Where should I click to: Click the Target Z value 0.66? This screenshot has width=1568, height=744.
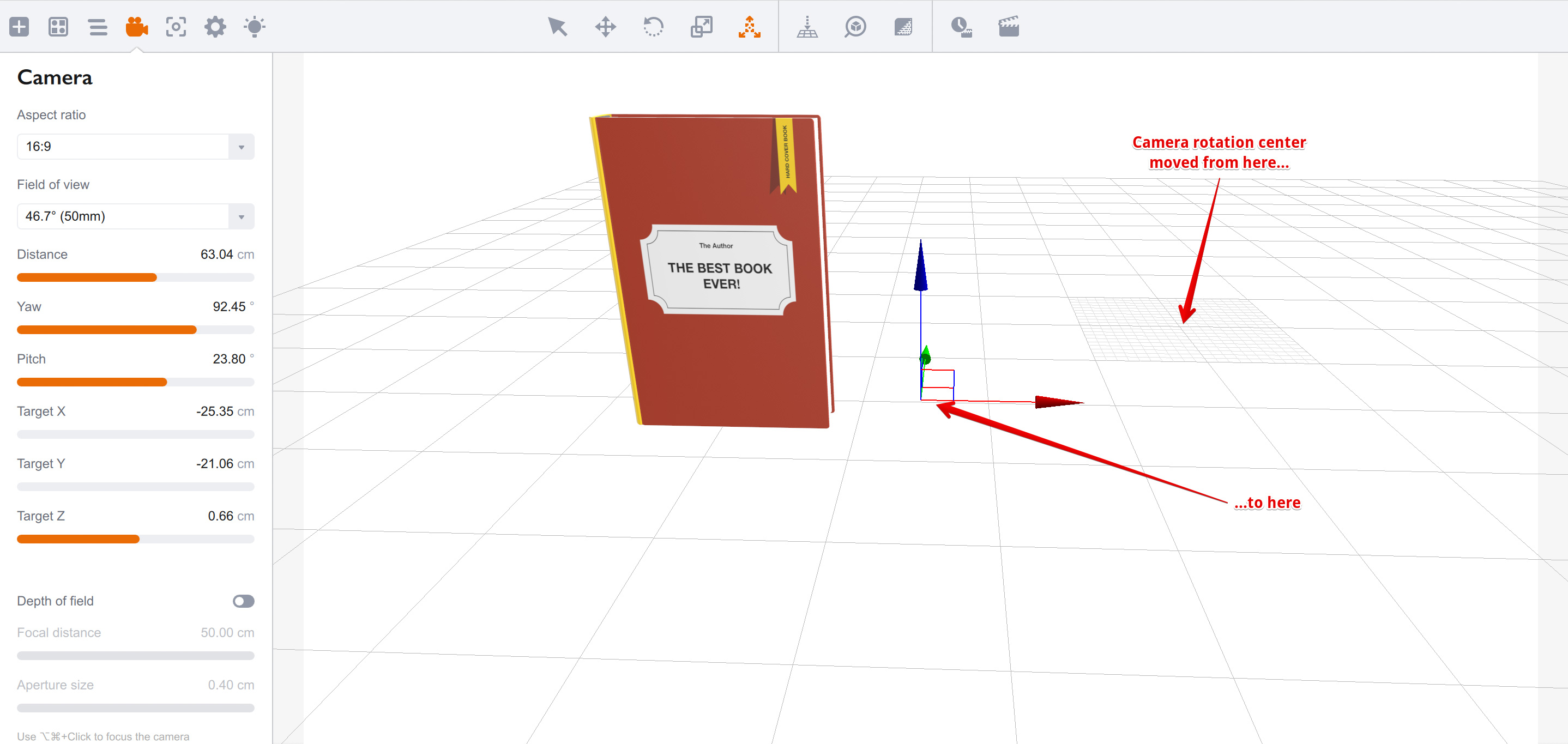[220, 516]
